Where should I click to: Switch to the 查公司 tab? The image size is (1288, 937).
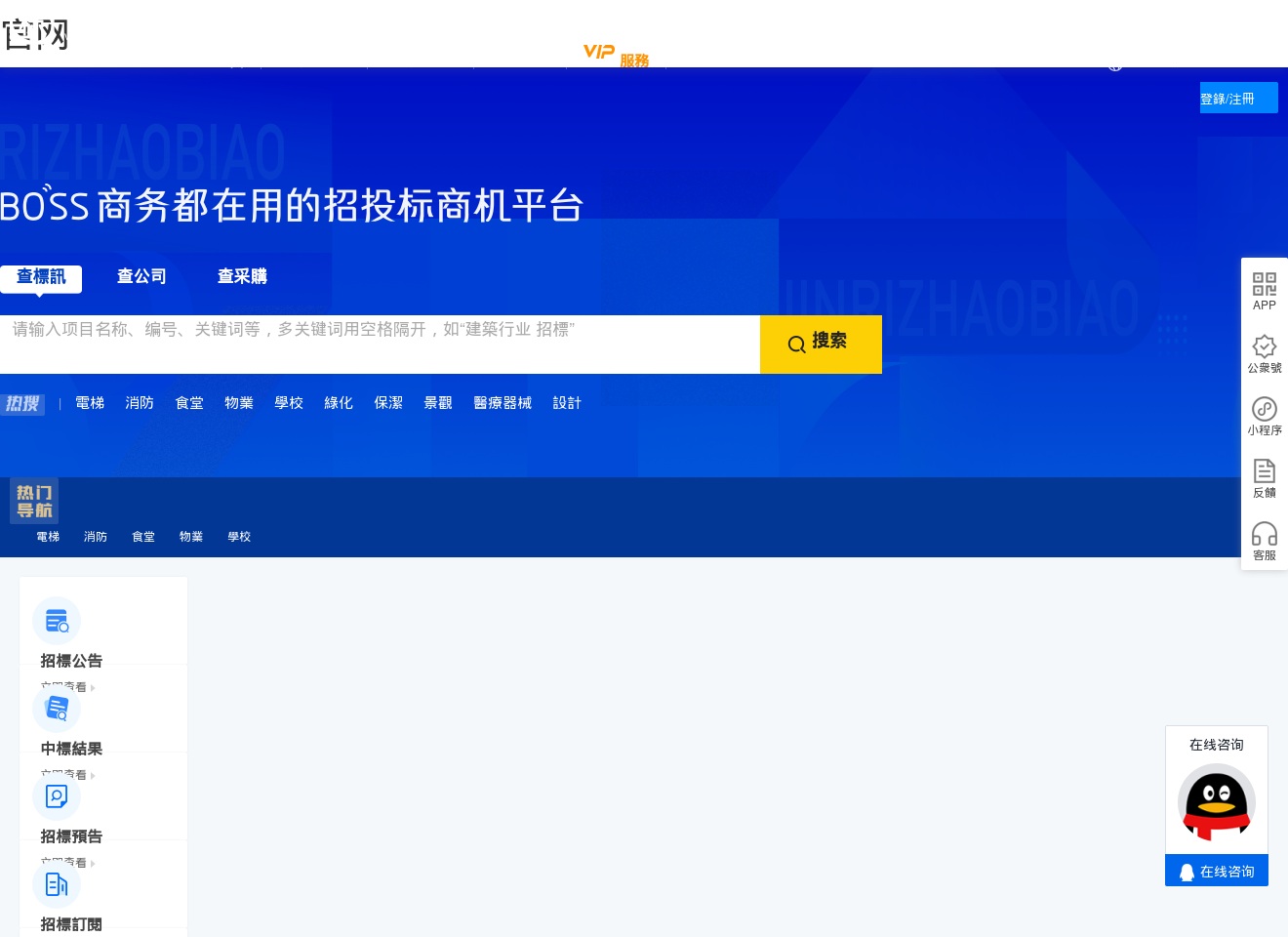coord(141,276)
